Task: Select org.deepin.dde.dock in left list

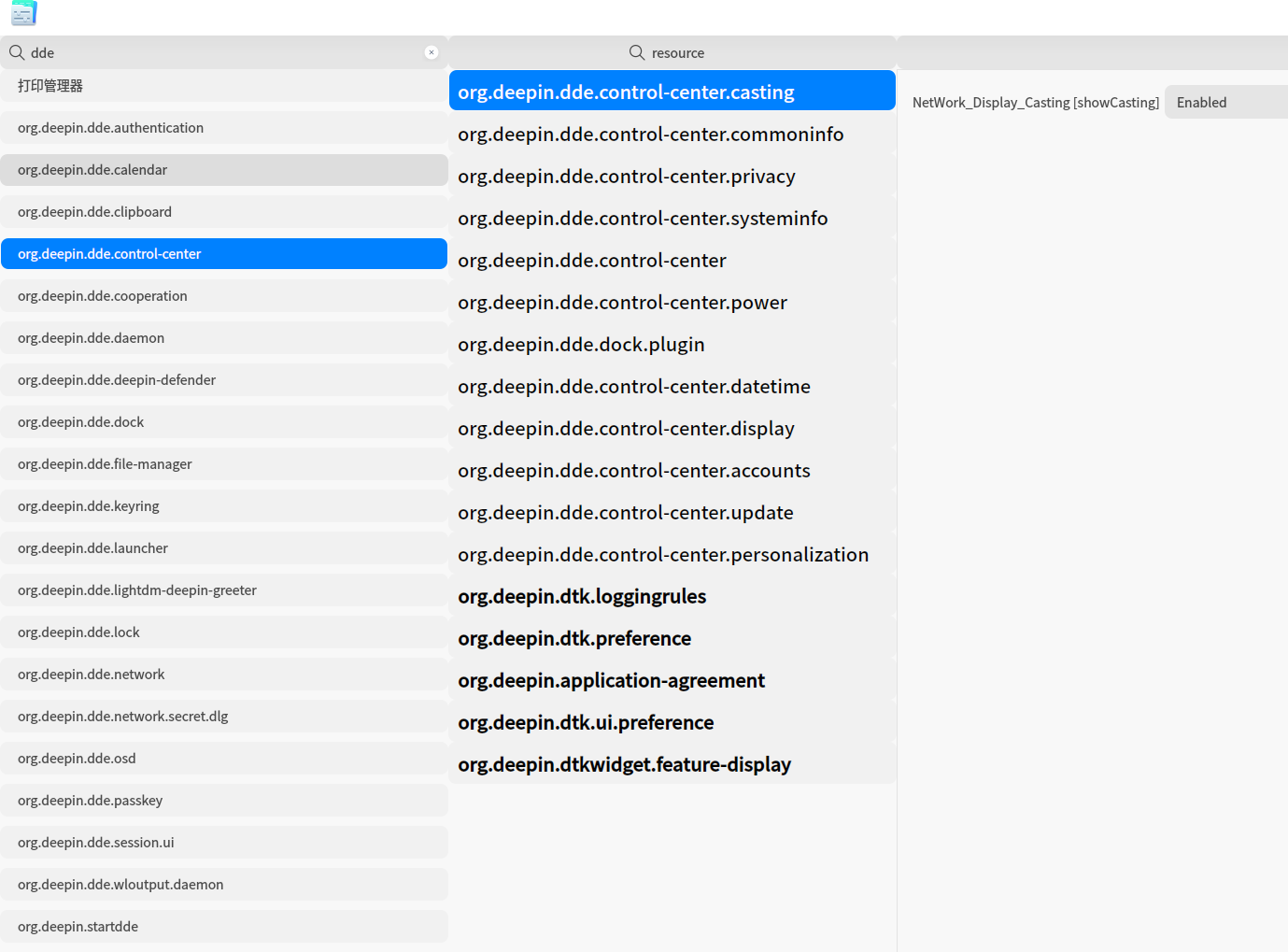Action: pyautogui.click(x=224, y=422)
